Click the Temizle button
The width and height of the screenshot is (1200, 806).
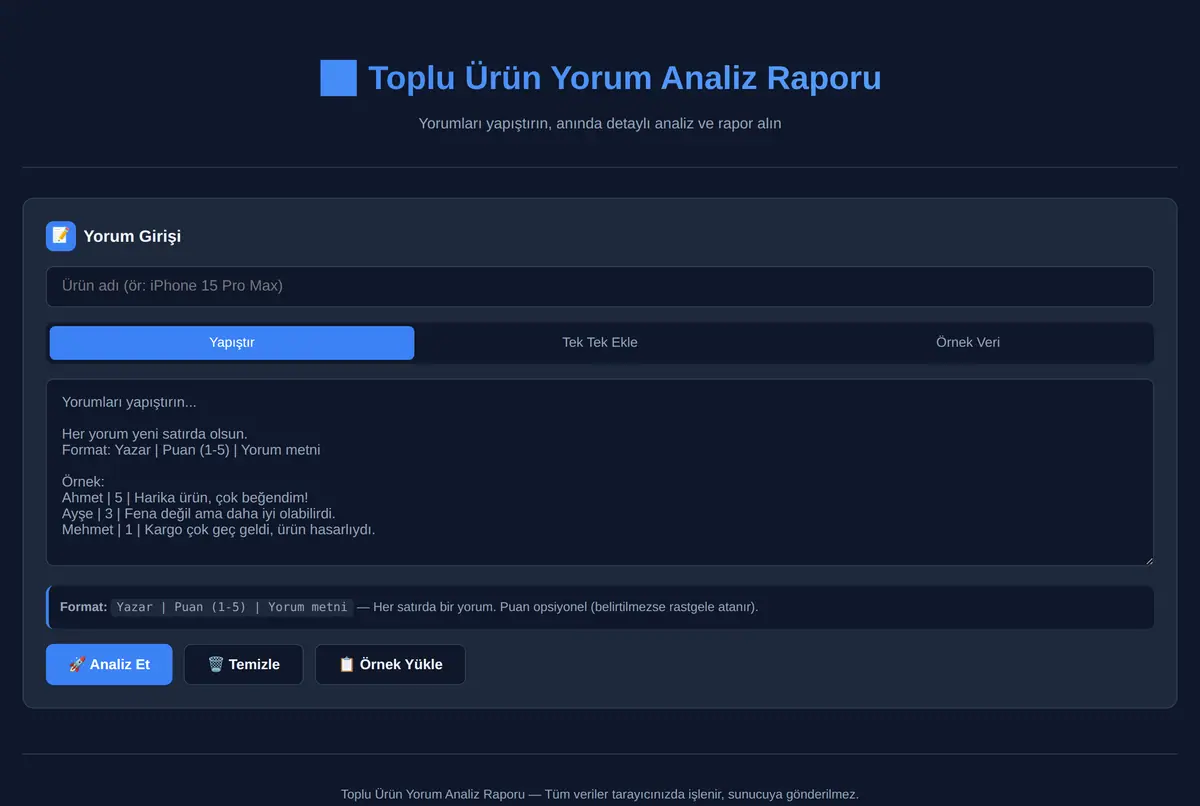(x=243, y=664)
